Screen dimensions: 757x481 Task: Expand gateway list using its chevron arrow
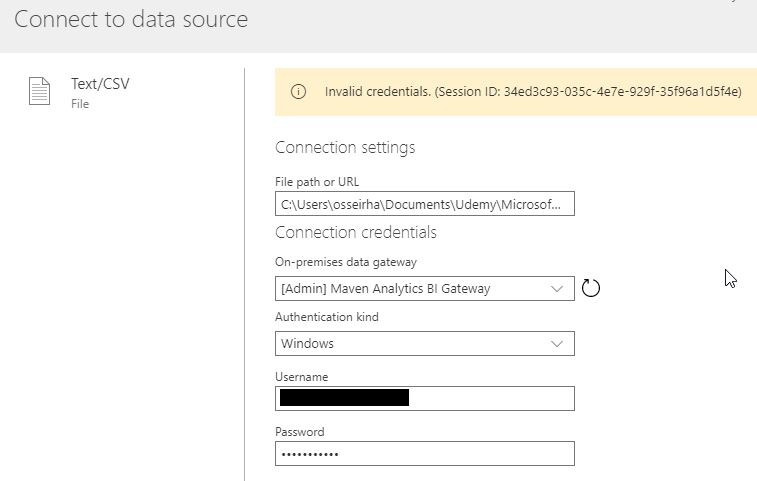tap(557, 289)
